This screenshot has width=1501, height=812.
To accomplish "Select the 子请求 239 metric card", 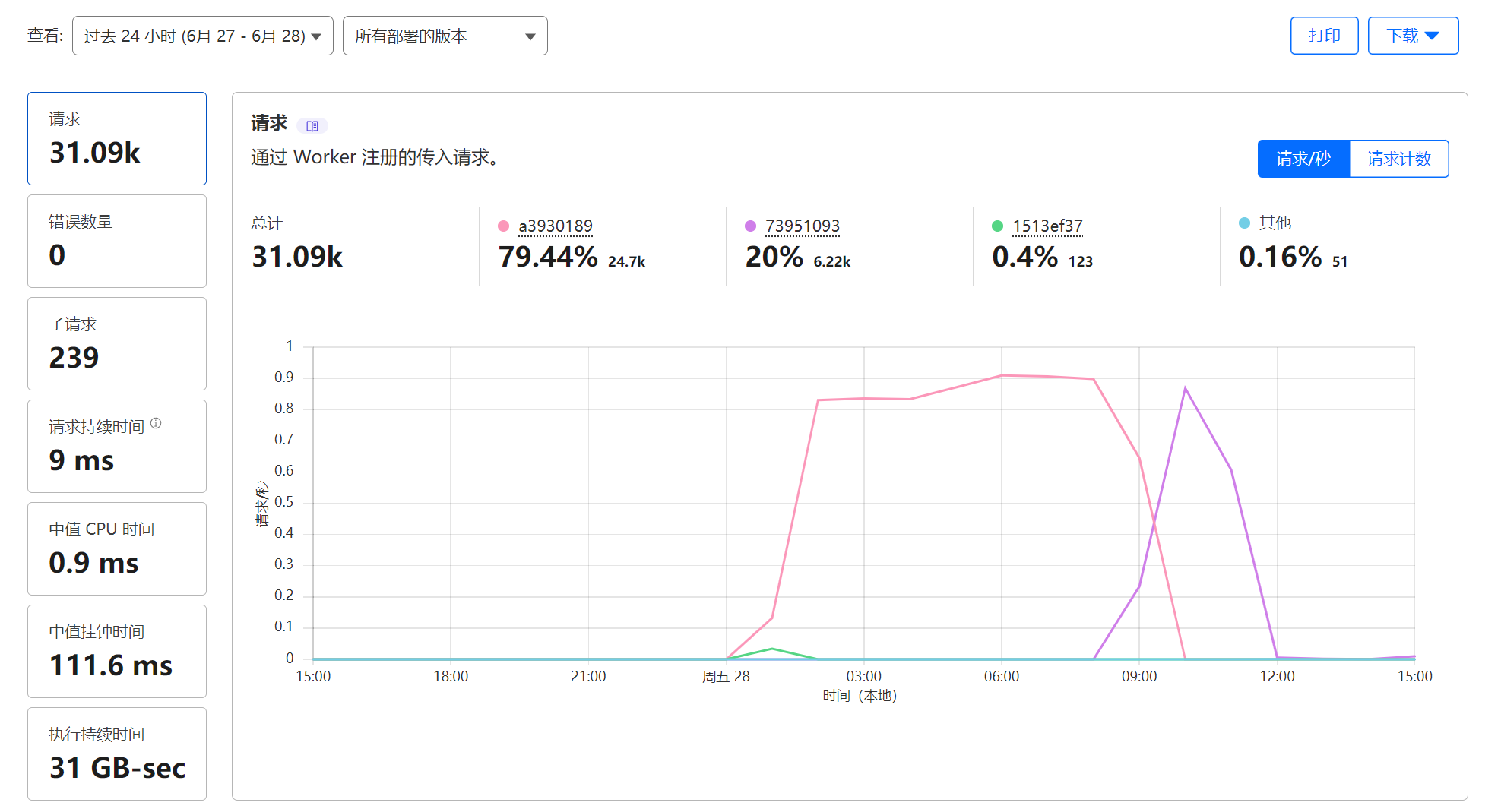I will tap(117, 343).
